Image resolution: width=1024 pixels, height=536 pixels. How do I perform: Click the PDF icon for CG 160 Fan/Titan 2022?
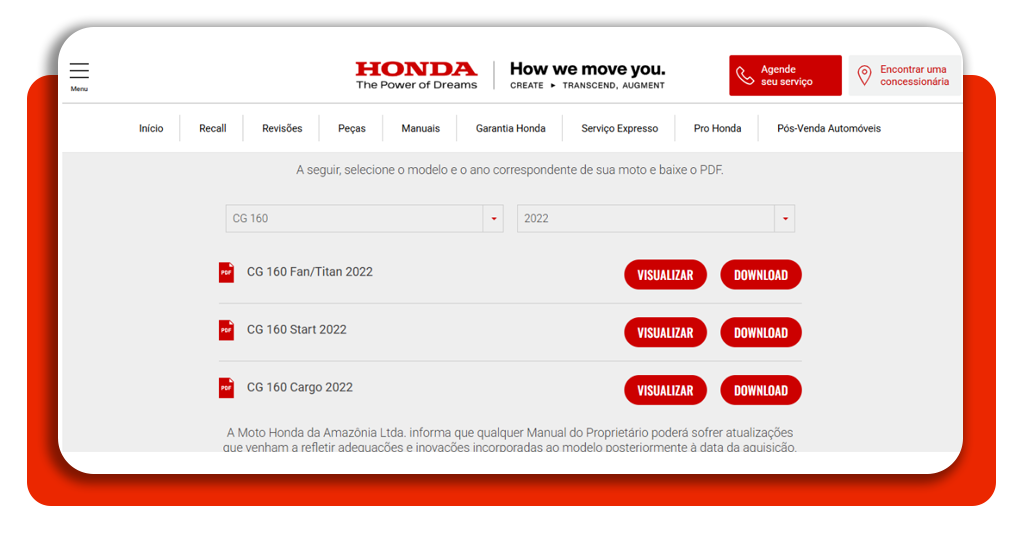226,272
